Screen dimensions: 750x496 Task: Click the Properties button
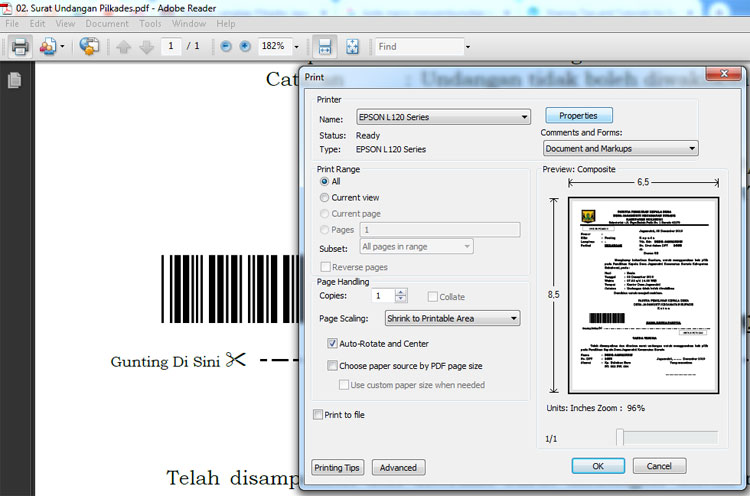point(579,116)
